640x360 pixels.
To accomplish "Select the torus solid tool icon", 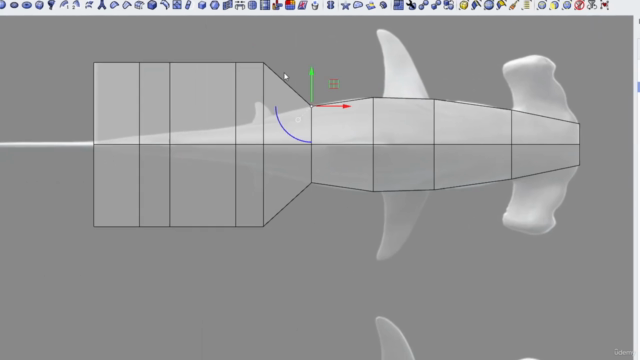I will 27,5.
